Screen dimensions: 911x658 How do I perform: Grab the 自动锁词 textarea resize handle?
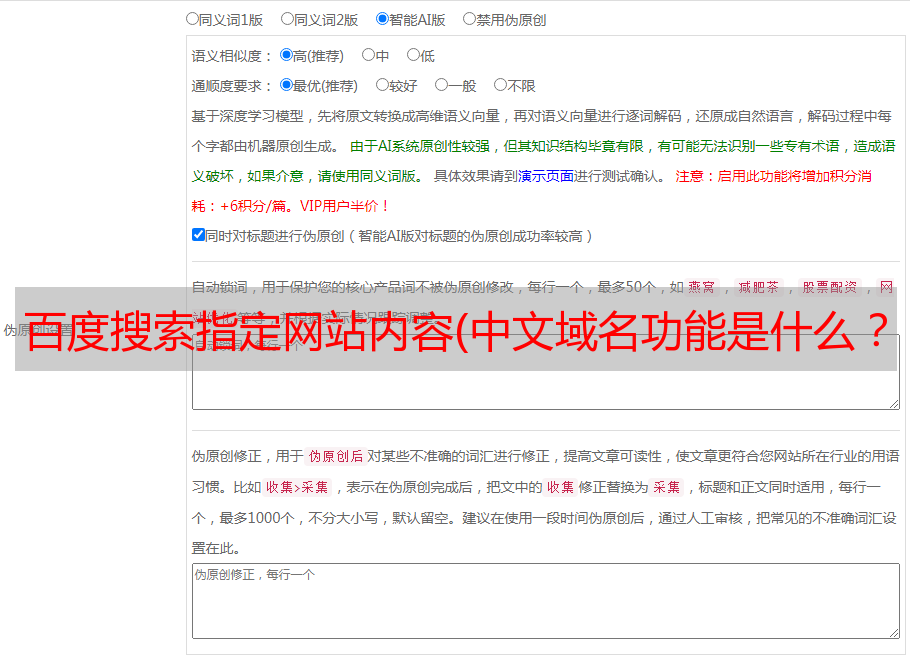[x=894, y=404]
